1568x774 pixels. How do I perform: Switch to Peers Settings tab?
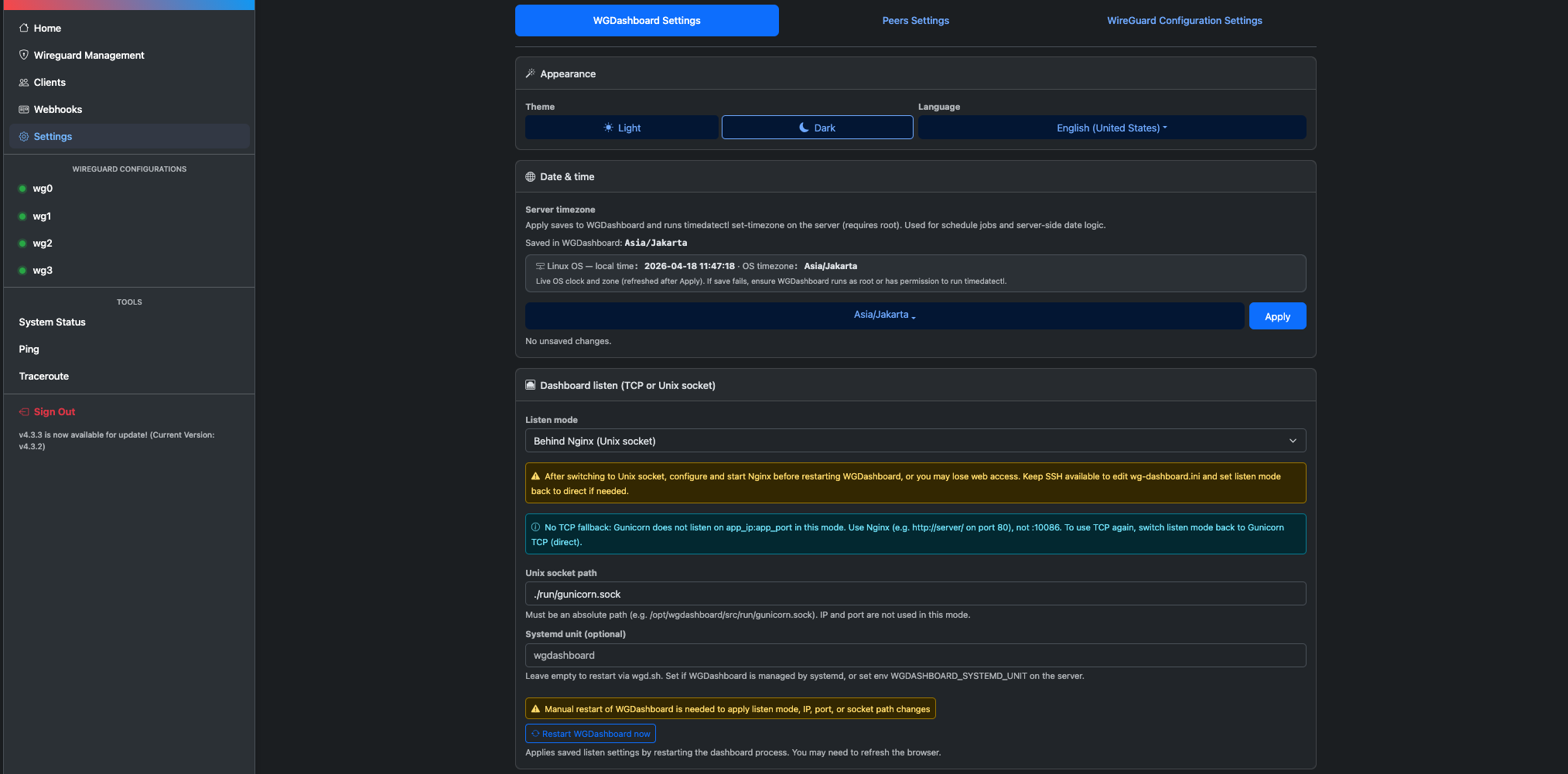tap(916, 21)
